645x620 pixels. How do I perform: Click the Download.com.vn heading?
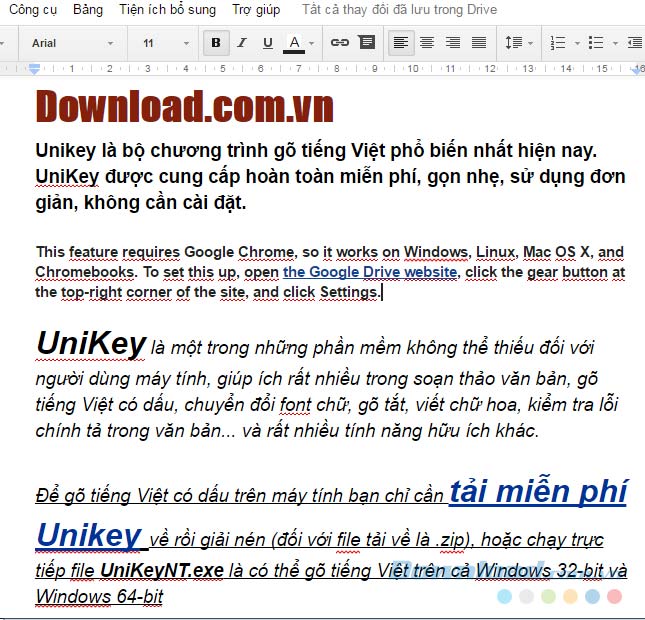[184, 107]
